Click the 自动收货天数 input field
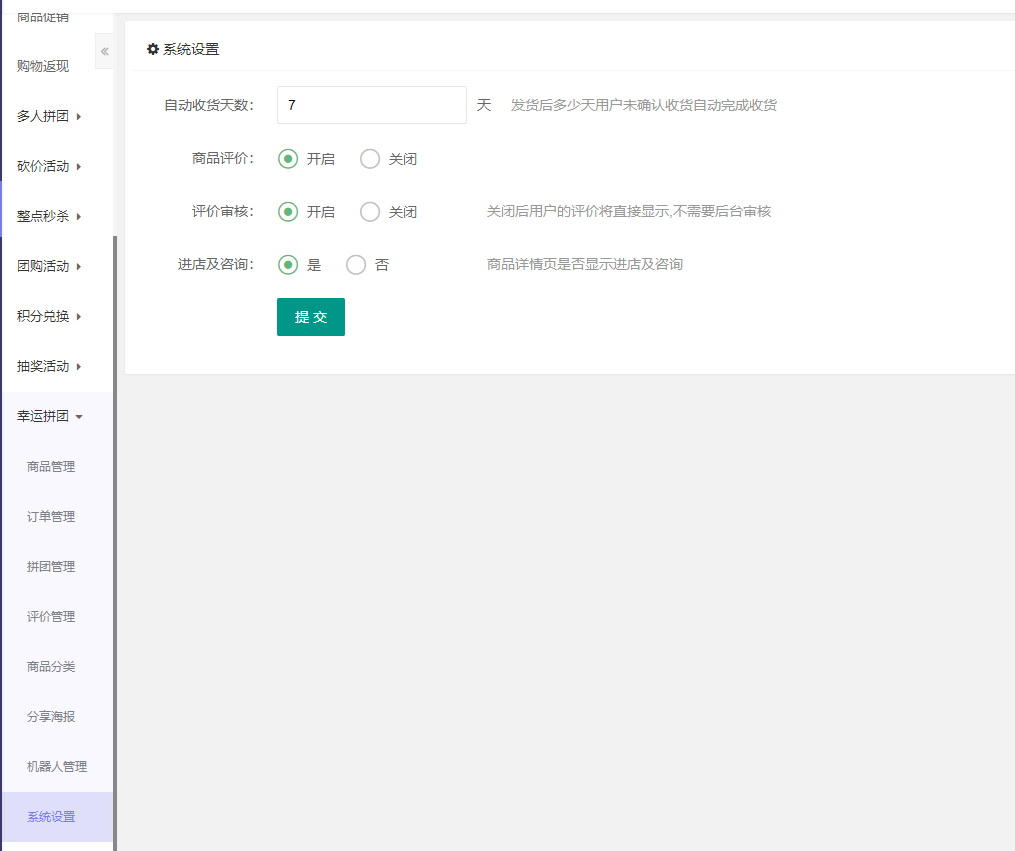 (371, 105)
